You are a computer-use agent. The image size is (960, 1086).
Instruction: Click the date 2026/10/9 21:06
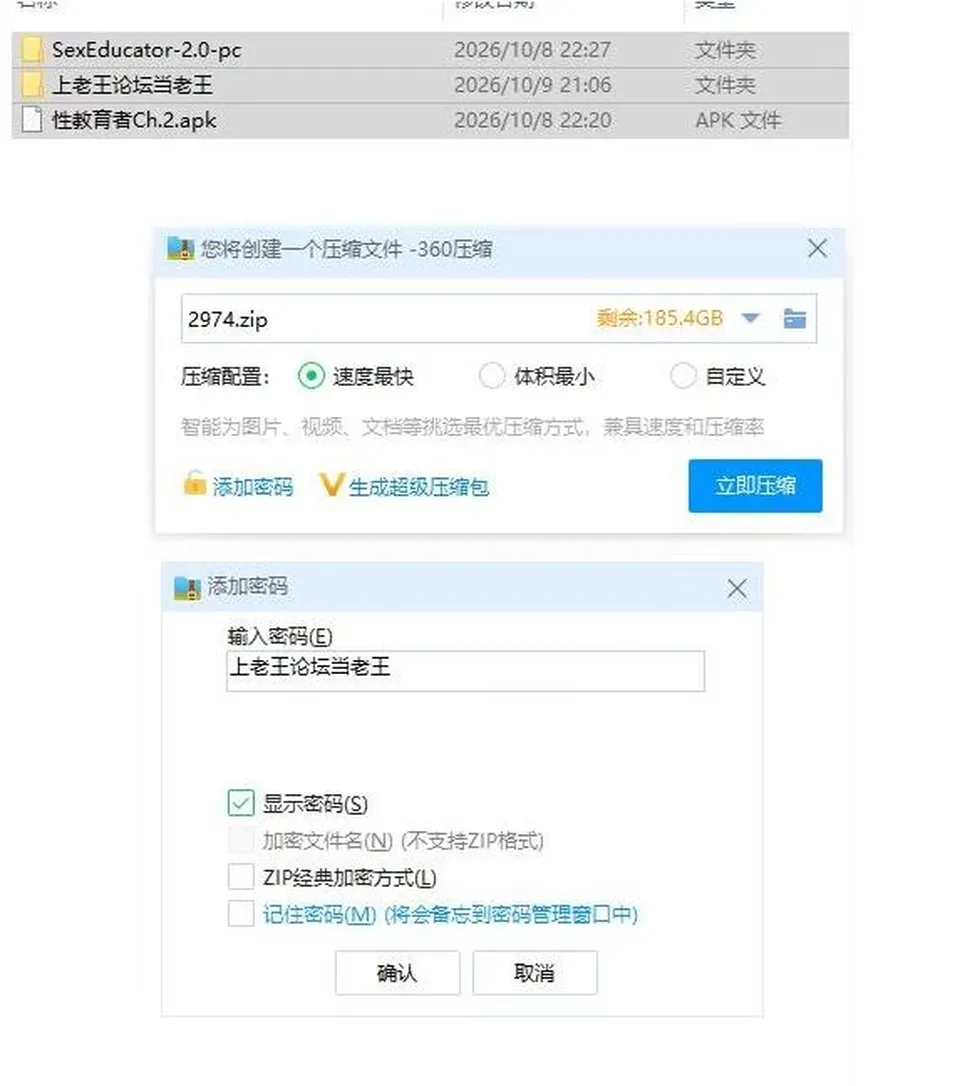click(533, 85)
